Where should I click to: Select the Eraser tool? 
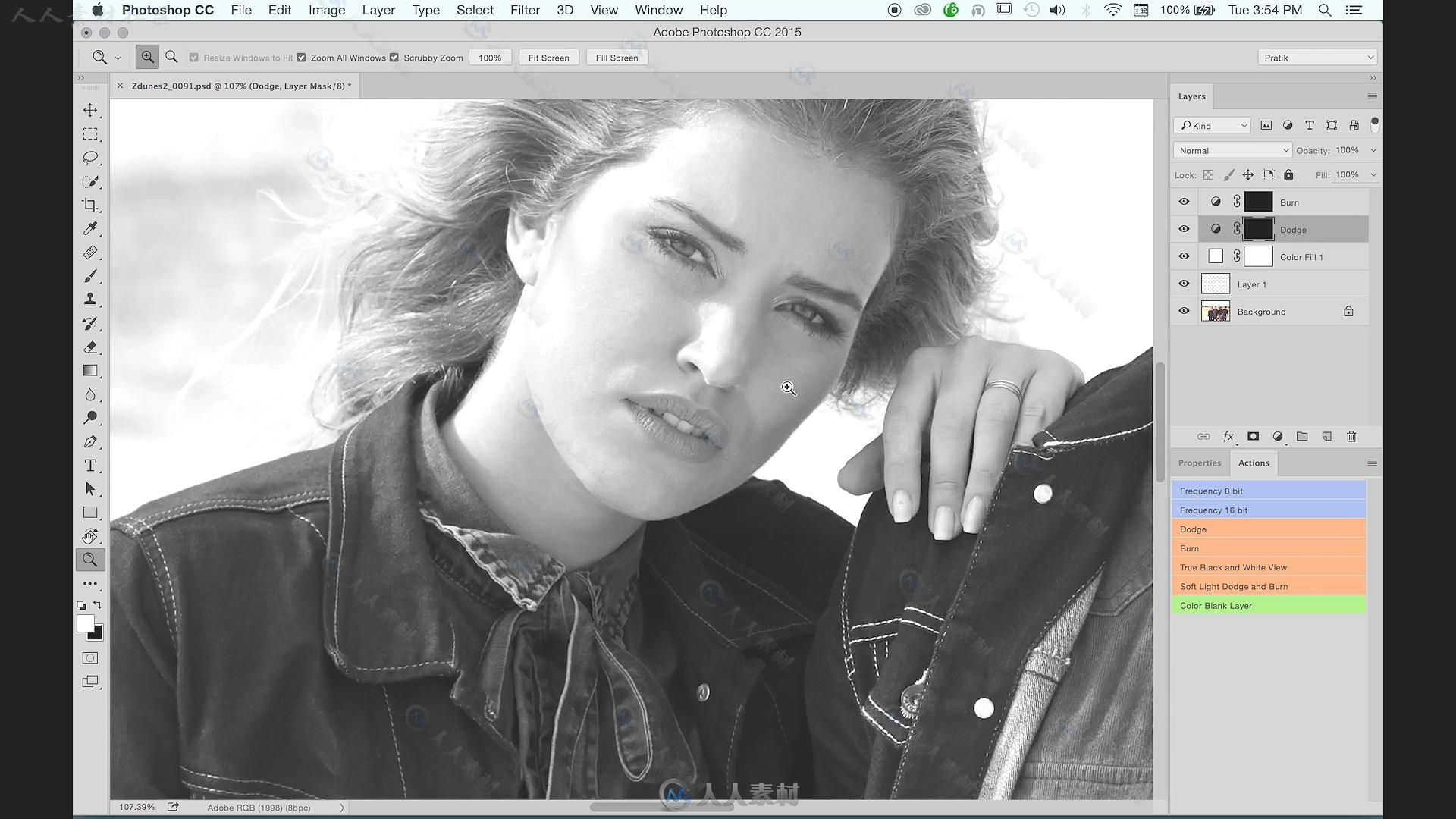(x=90, y=347)
